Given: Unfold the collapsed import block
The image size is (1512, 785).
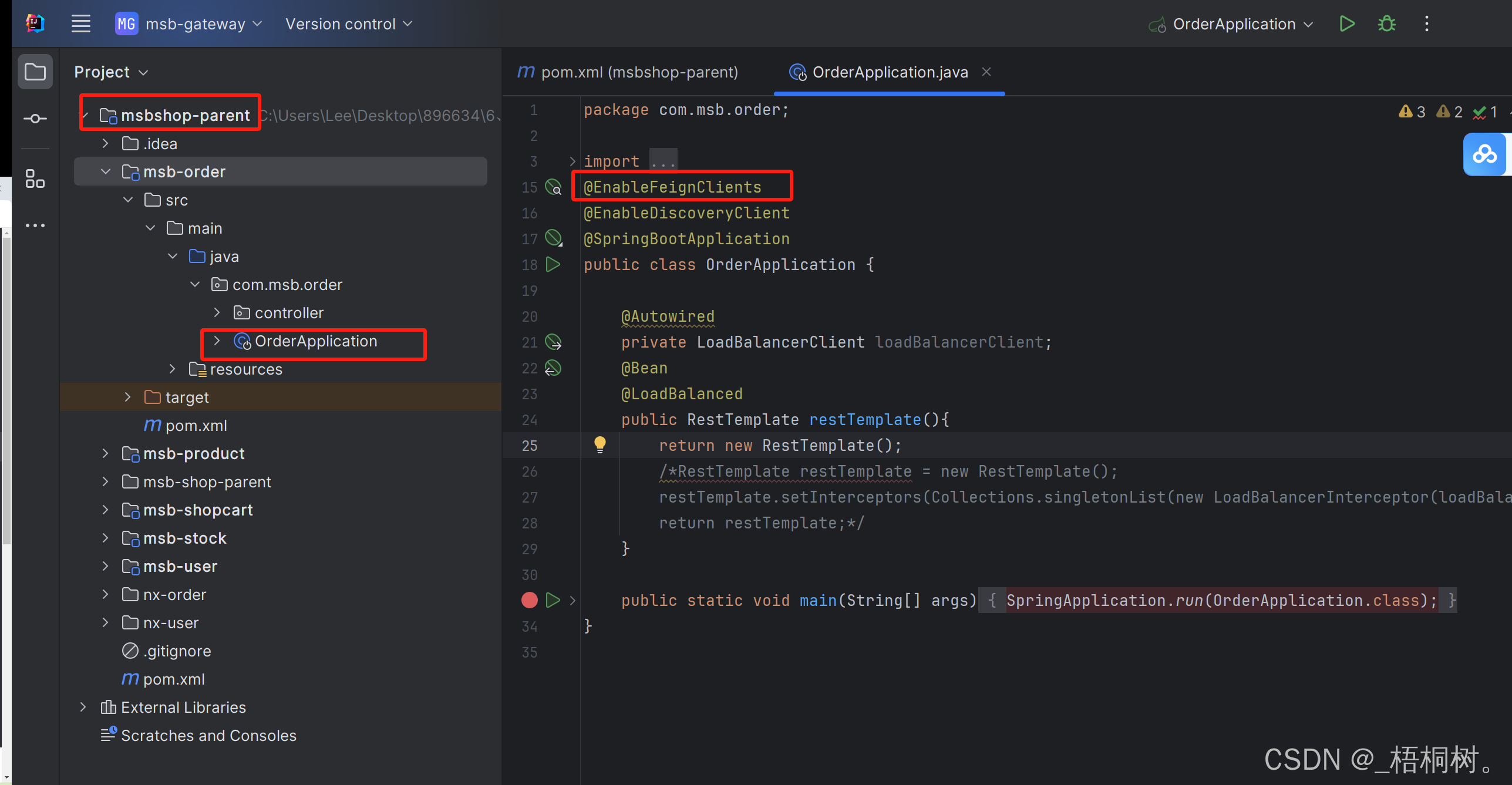Looking at the screenshot, I should point(573,161).
